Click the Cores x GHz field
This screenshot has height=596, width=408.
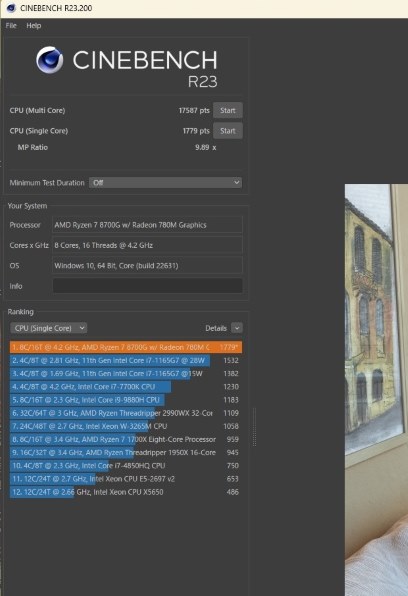(x=147, y=245)
